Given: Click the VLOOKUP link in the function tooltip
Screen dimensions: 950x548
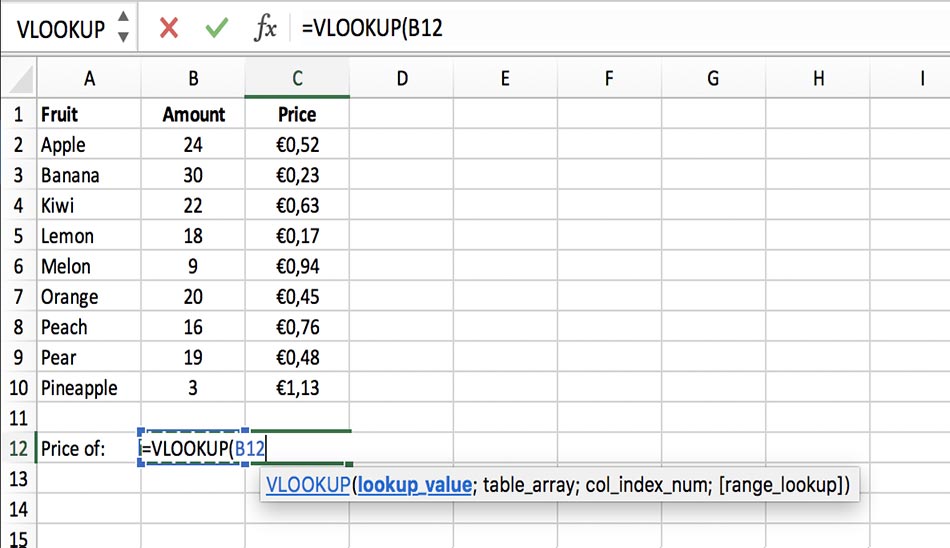Looking at the screenshot, I should click(308, 484).
